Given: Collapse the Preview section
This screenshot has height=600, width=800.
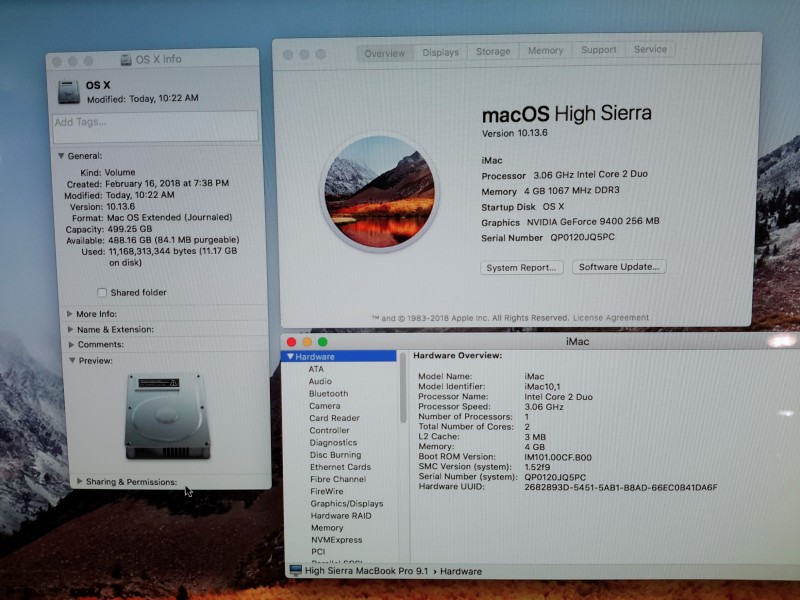Looking at the screenshot, I should click(x=72, y=360).
